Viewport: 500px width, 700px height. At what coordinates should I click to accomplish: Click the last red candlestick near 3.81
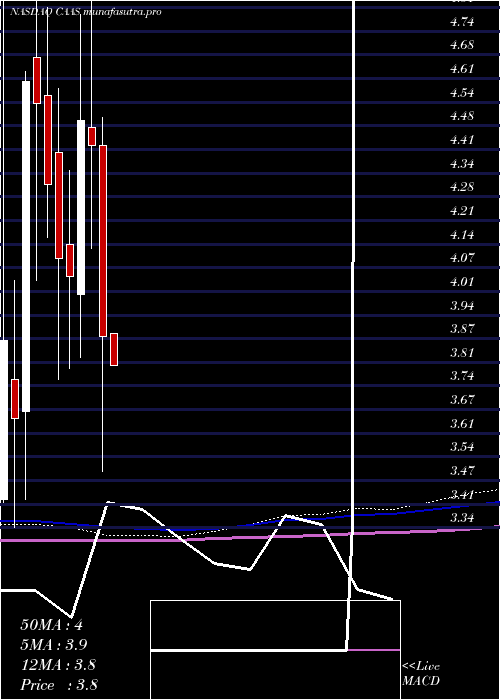pyautogui.click(x=114, y=350)
